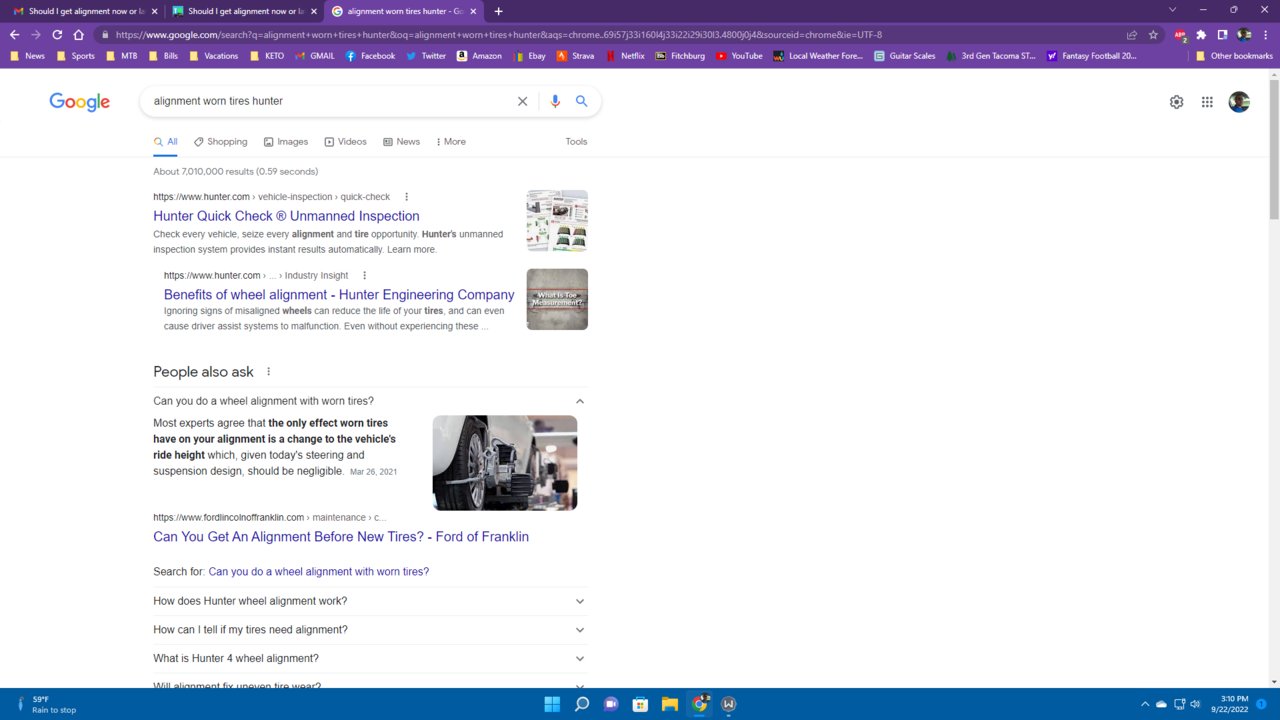The height and width of the screenshot is (720, 1280).
Task: Open the Google apps grid
Action: coord(1207,102)
